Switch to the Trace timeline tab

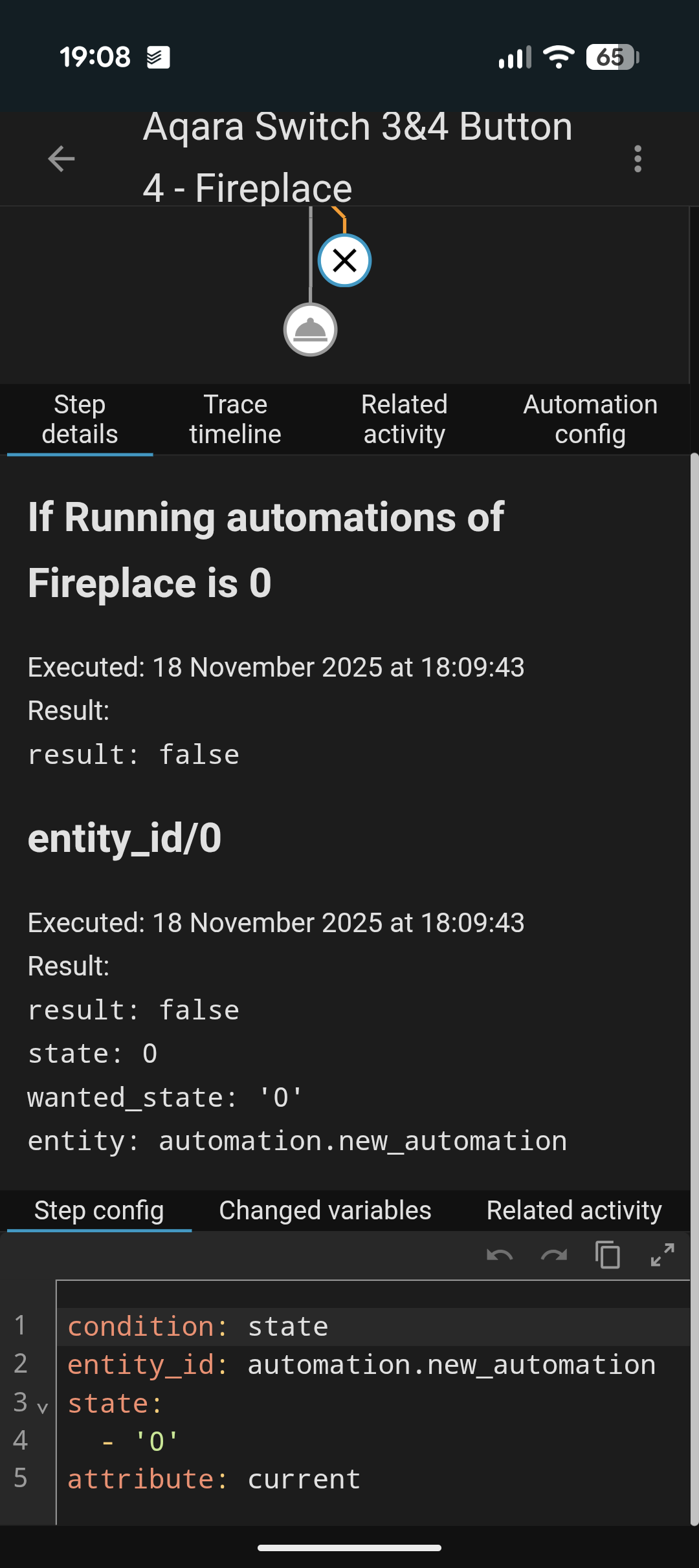click(235, 419)
